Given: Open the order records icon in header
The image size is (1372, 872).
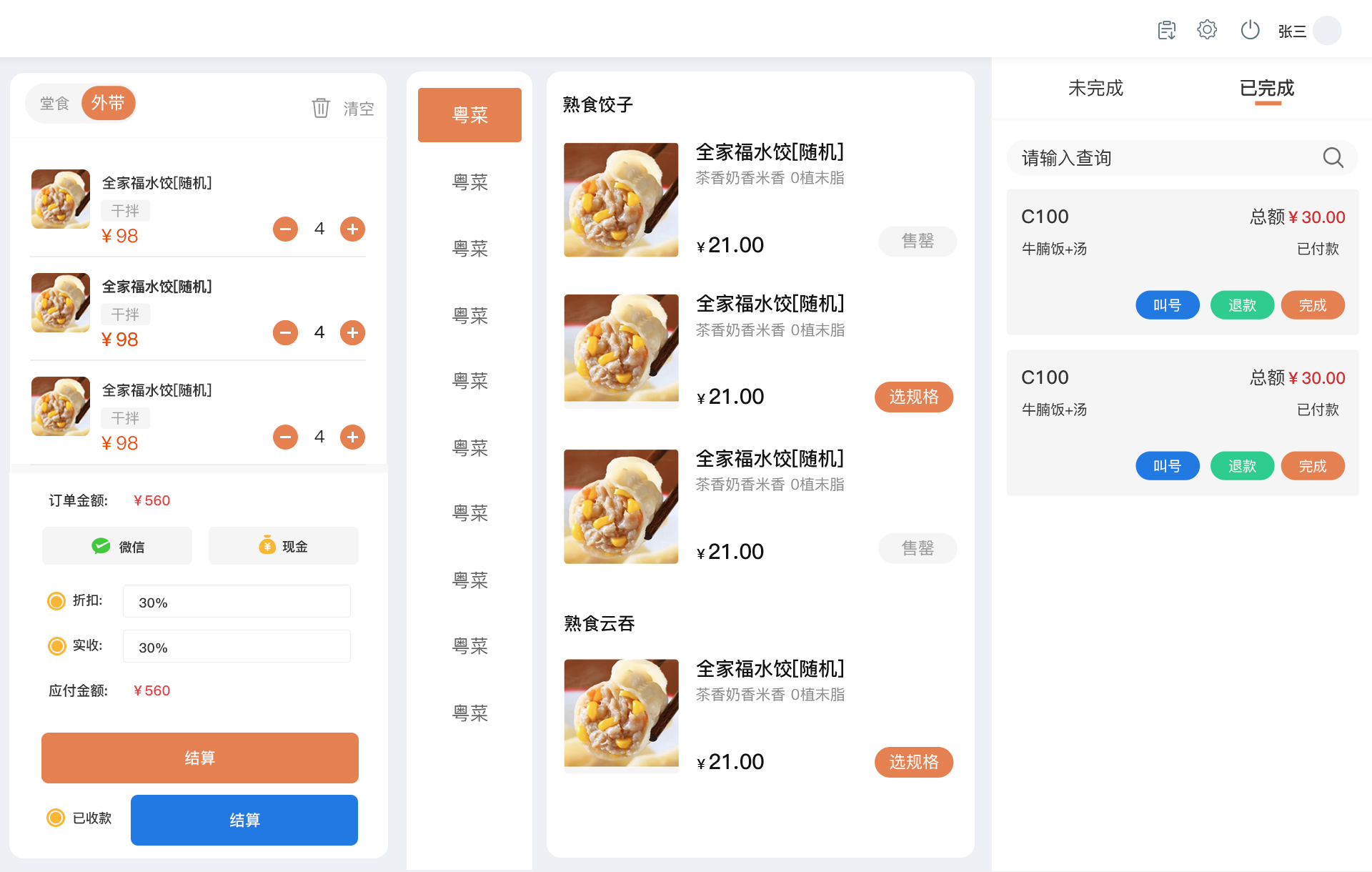Looking at the screenshot, I should (x=1166, y=30).
